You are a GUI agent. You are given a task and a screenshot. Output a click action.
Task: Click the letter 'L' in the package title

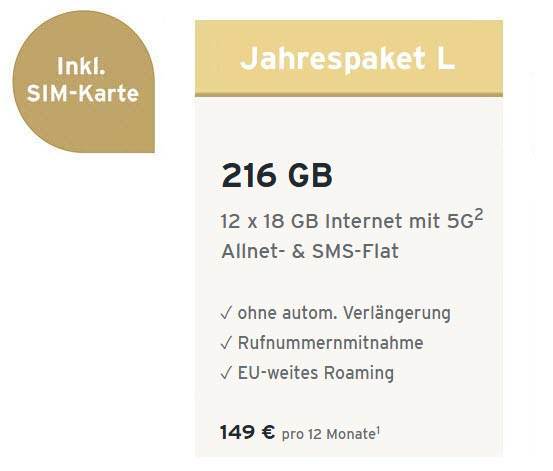[x=446, y=58]
